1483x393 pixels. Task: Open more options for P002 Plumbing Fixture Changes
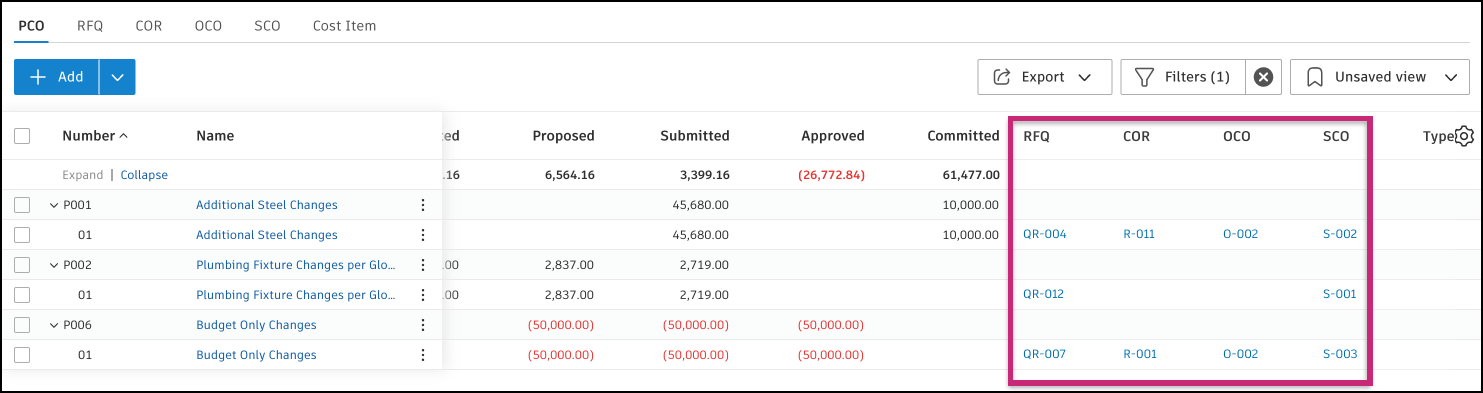(422, 265)
